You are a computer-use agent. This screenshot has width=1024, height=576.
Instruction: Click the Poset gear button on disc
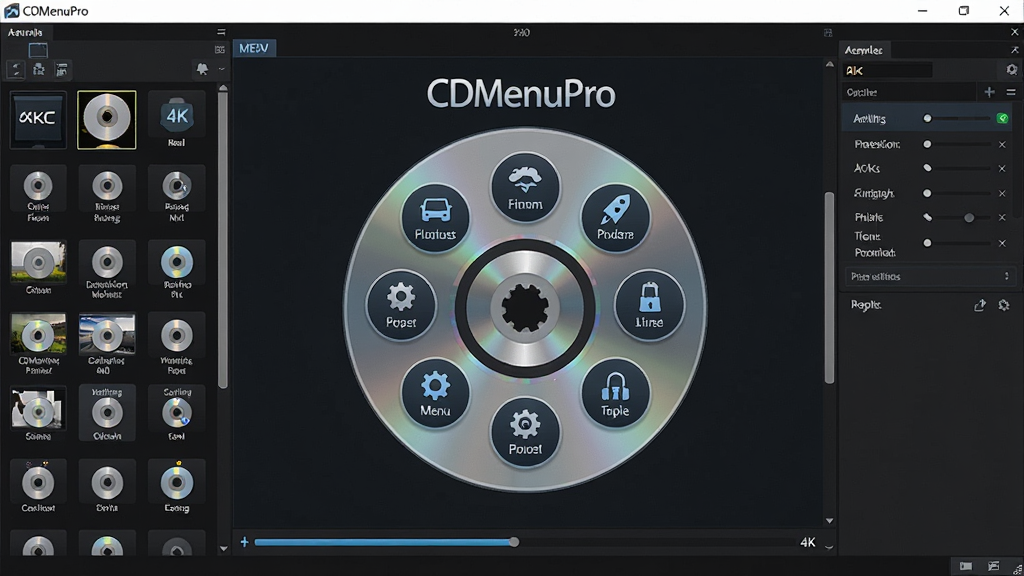tap(401, 306)
